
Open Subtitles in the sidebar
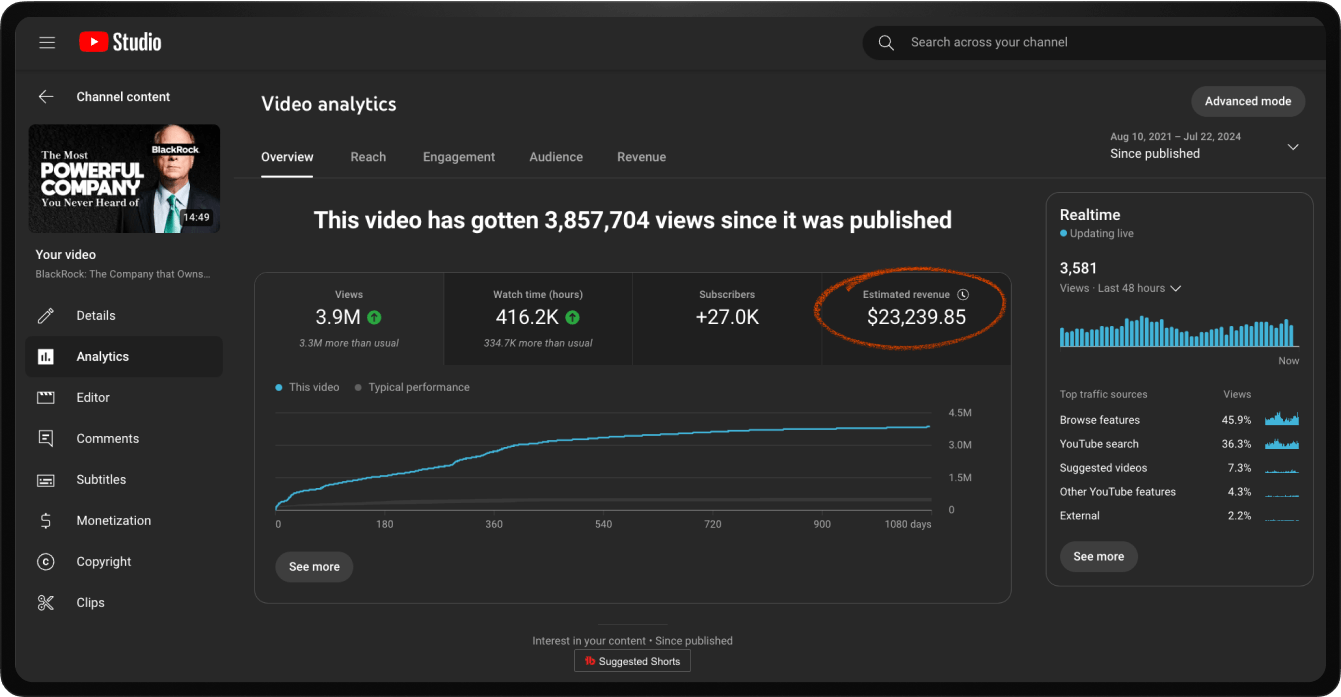(x=124, y=480)
